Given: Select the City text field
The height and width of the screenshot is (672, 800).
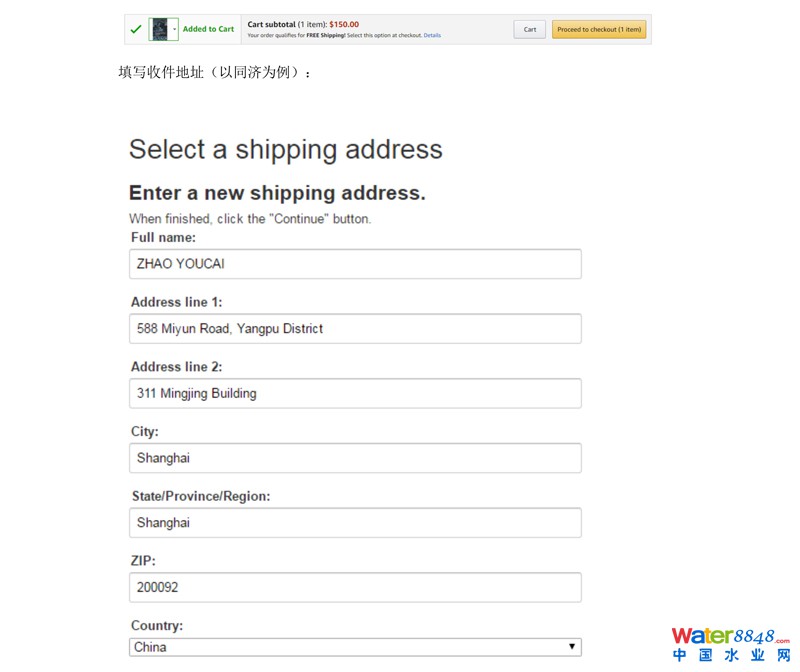Looking at the screenshot, I should coord(356,458).
